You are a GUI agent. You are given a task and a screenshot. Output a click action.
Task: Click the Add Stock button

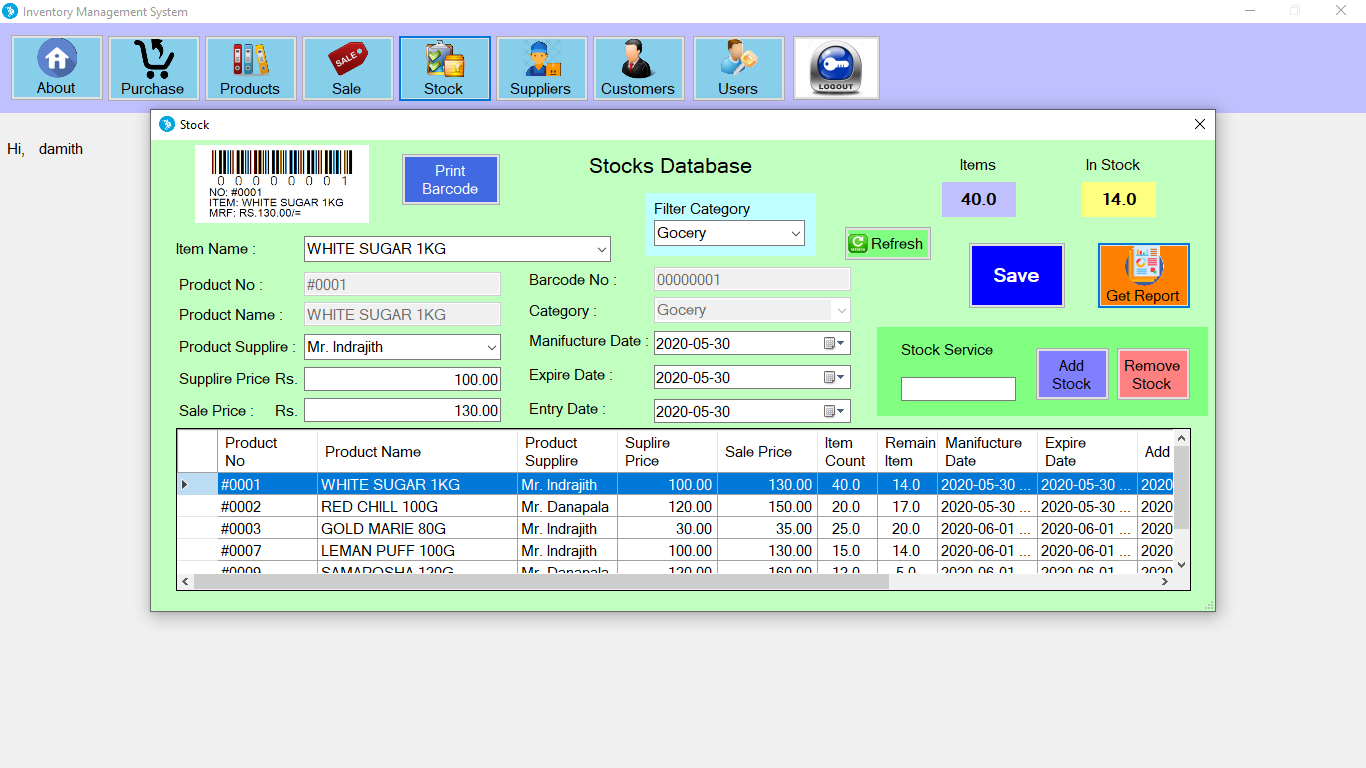coord(1071,373)
